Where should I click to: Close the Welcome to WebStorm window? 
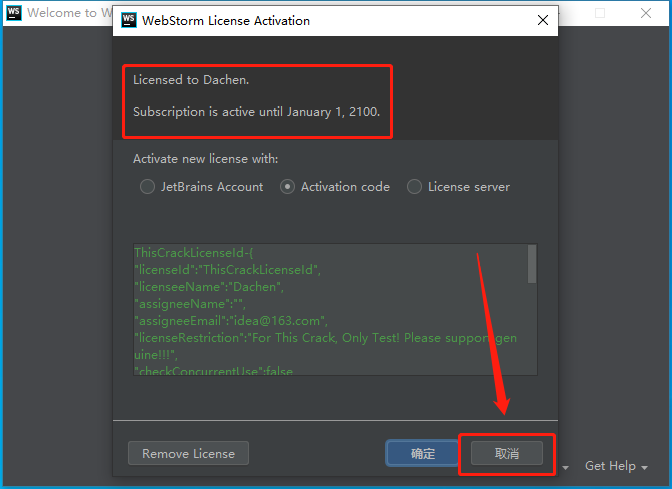646,13
